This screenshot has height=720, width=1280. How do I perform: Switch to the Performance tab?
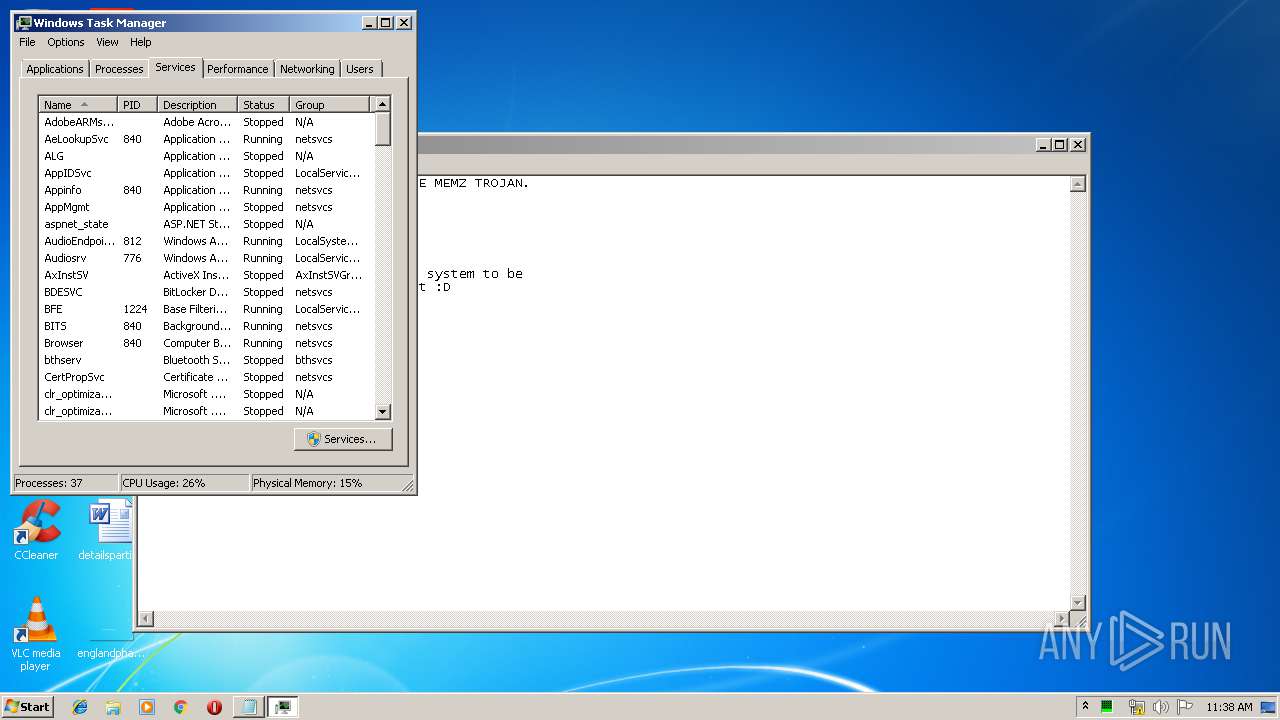tap(238, 69)
